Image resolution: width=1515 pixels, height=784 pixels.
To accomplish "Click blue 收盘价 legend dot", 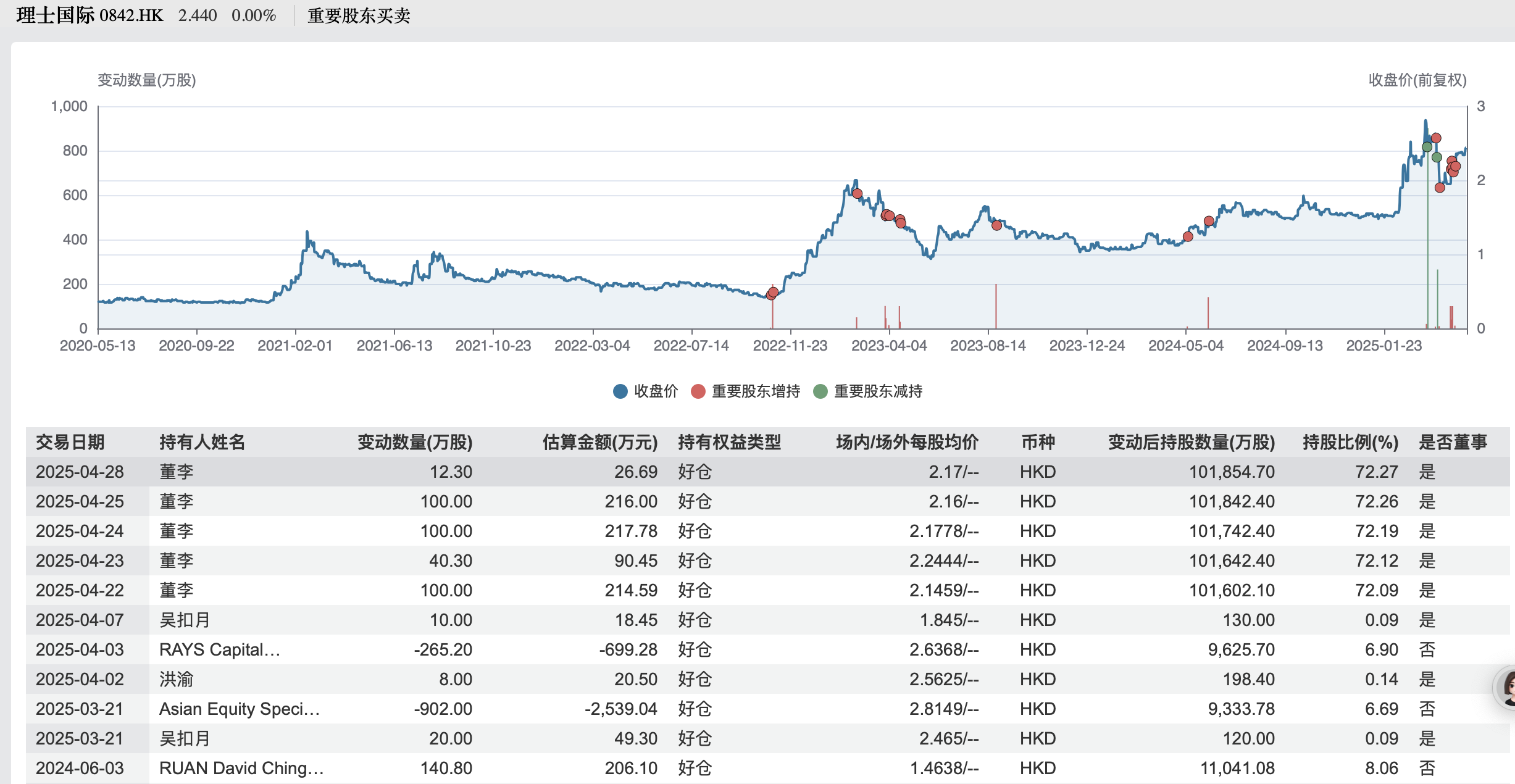I will 620,391.
